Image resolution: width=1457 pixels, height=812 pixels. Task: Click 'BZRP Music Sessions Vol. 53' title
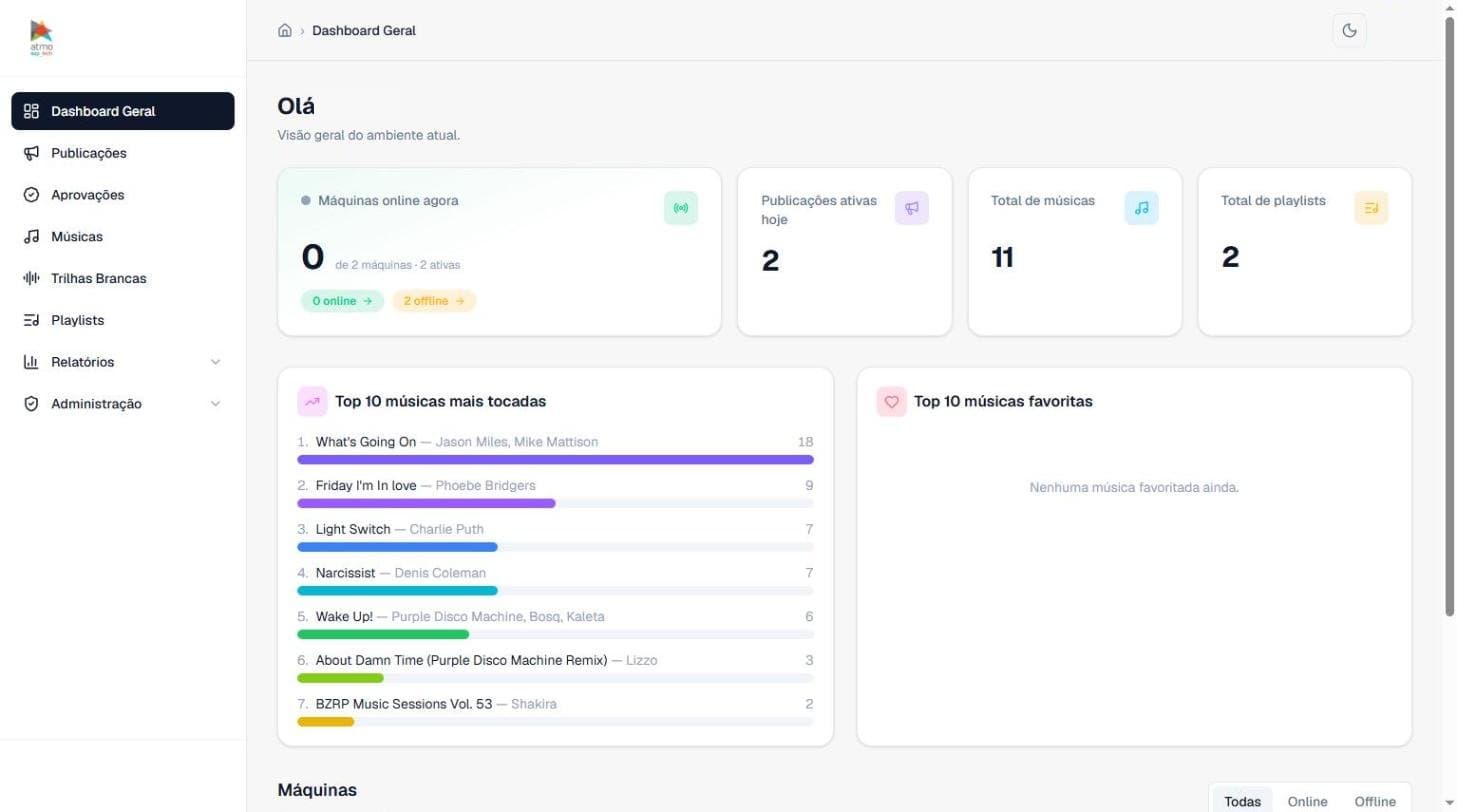click(404, 704)
